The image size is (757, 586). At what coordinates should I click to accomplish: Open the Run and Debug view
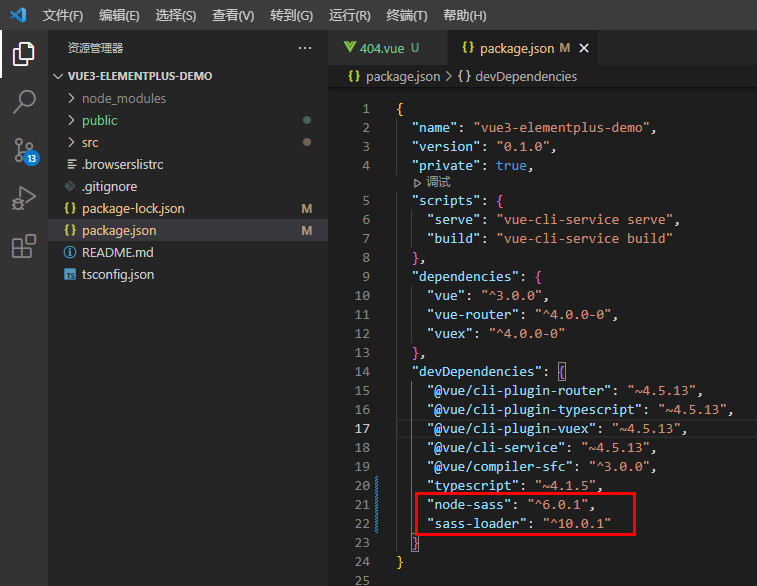(x=24, y=198)
